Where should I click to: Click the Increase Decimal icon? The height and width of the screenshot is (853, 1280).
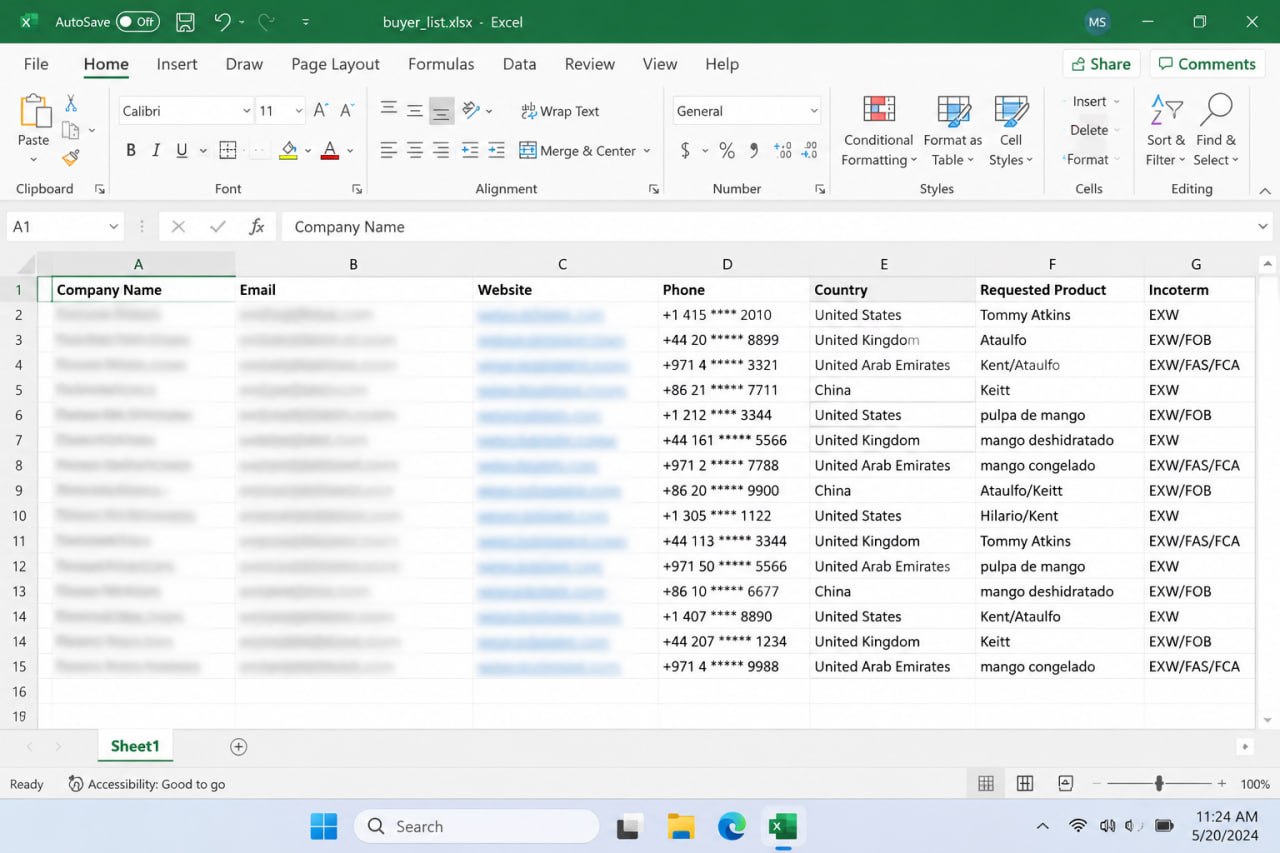tap(783, 151)
